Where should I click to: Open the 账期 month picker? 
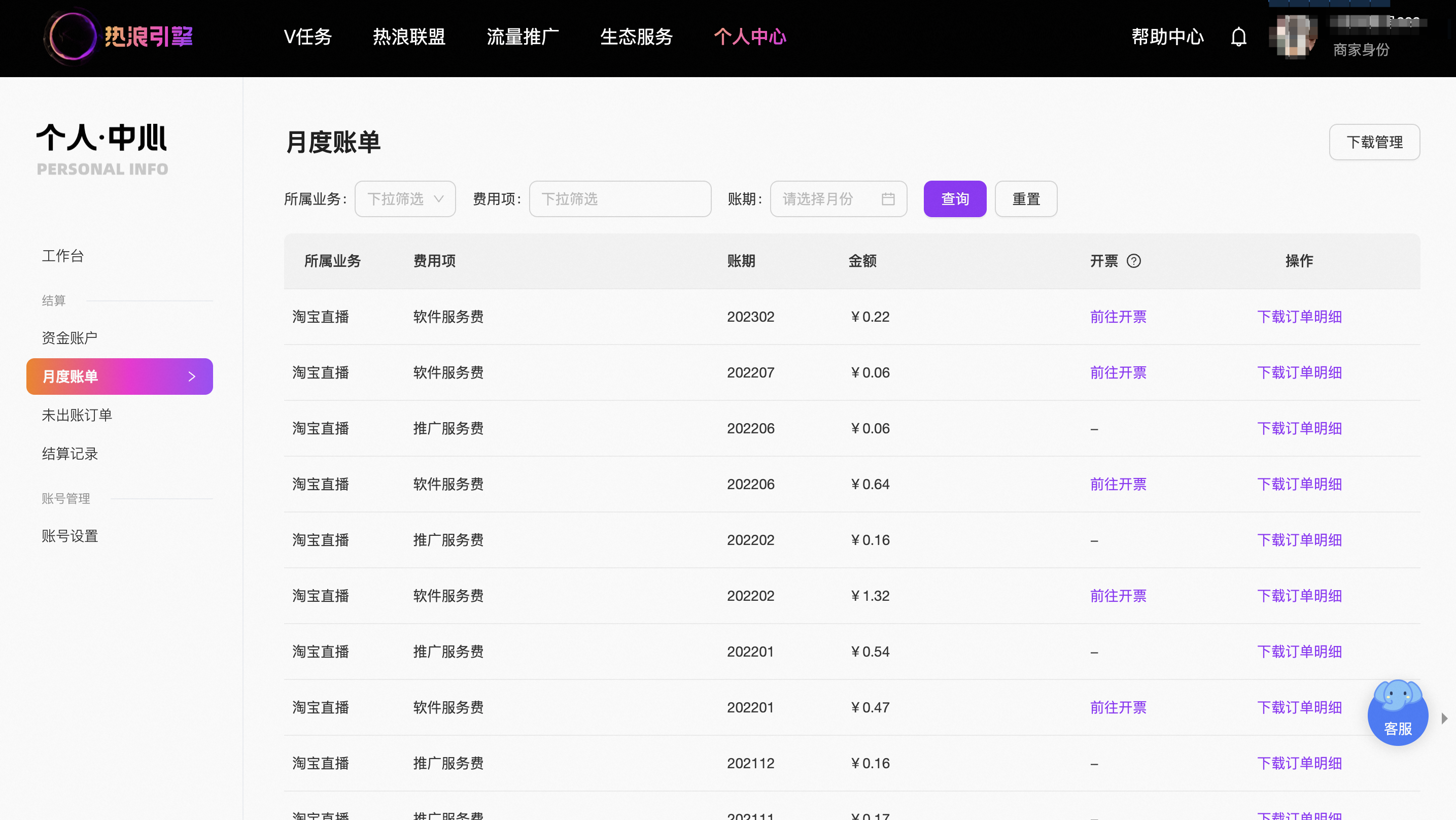pyautogui.click(x=838, y=198)
